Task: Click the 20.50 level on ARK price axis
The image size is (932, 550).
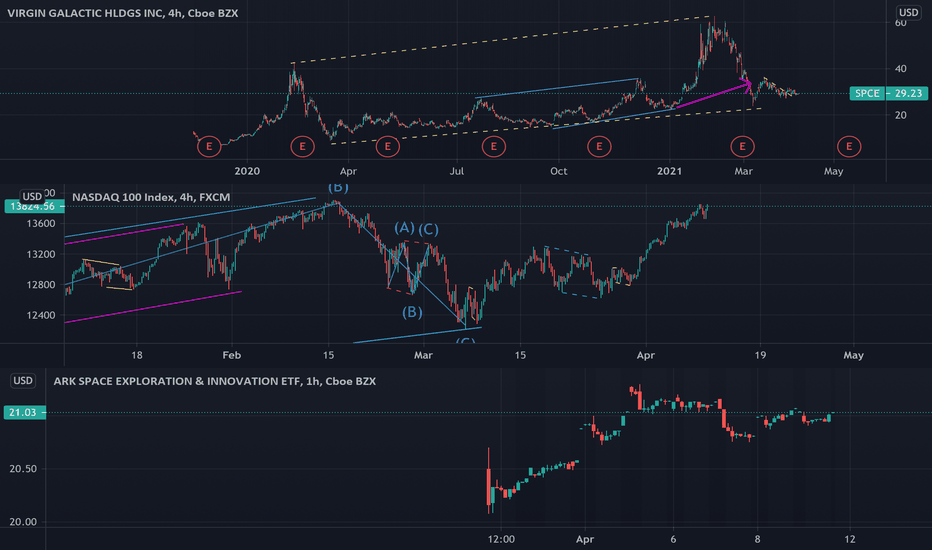Action: coord(23,469)
